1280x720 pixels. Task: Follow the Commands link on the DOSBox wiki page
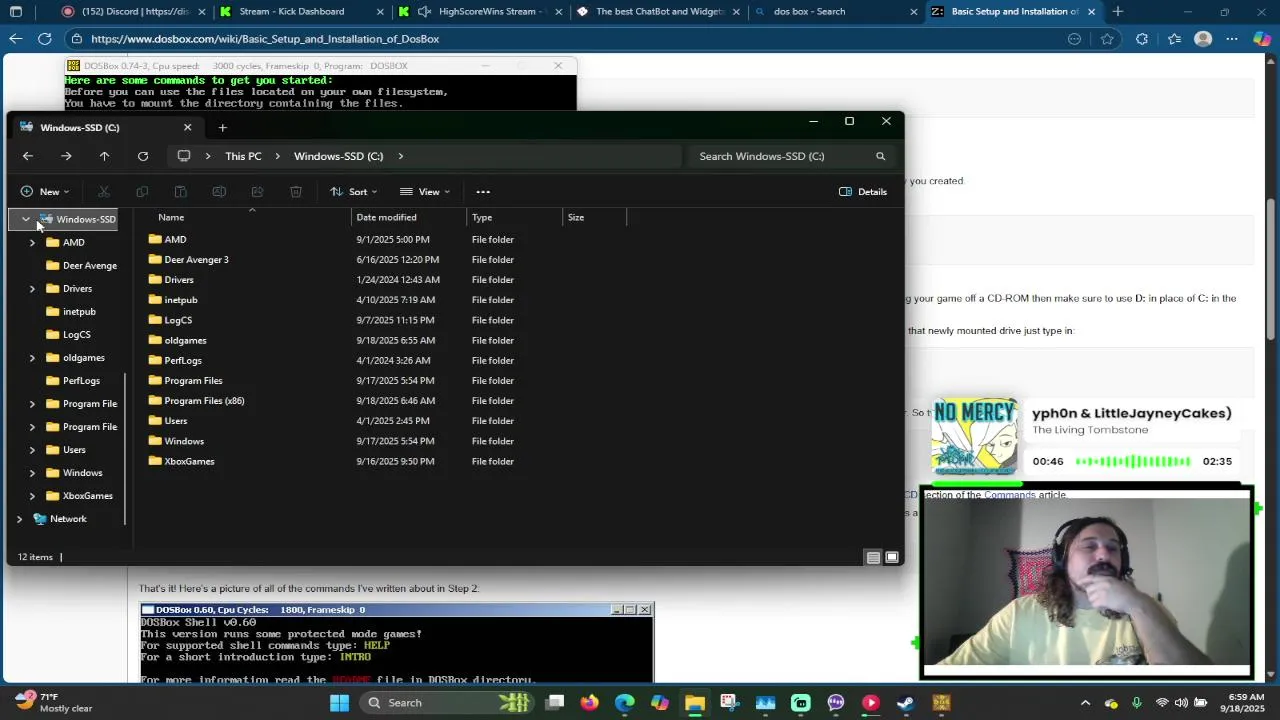click(1009, 494)
